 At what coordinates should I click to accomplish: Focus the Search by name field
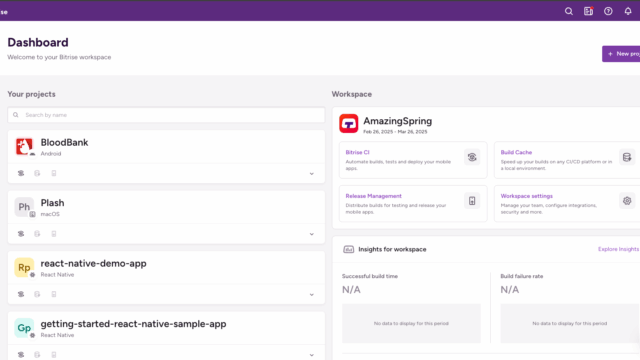click(x=166, y=115)
